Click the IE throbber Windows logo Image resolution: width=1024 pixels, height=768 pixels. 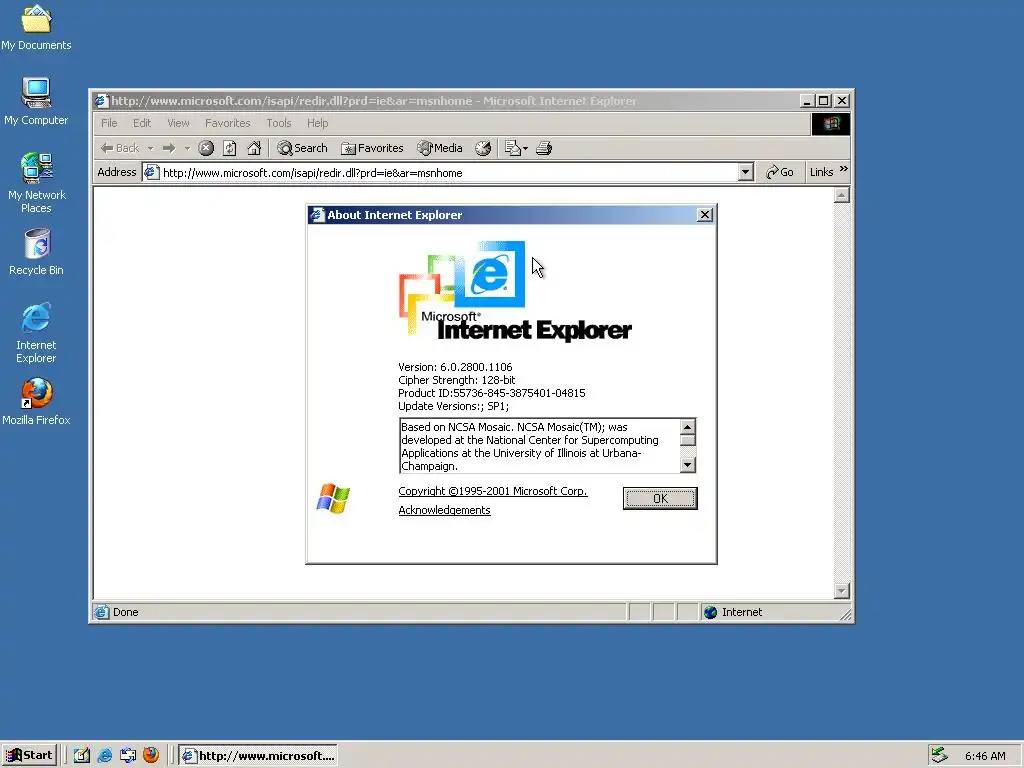(831, 123)
